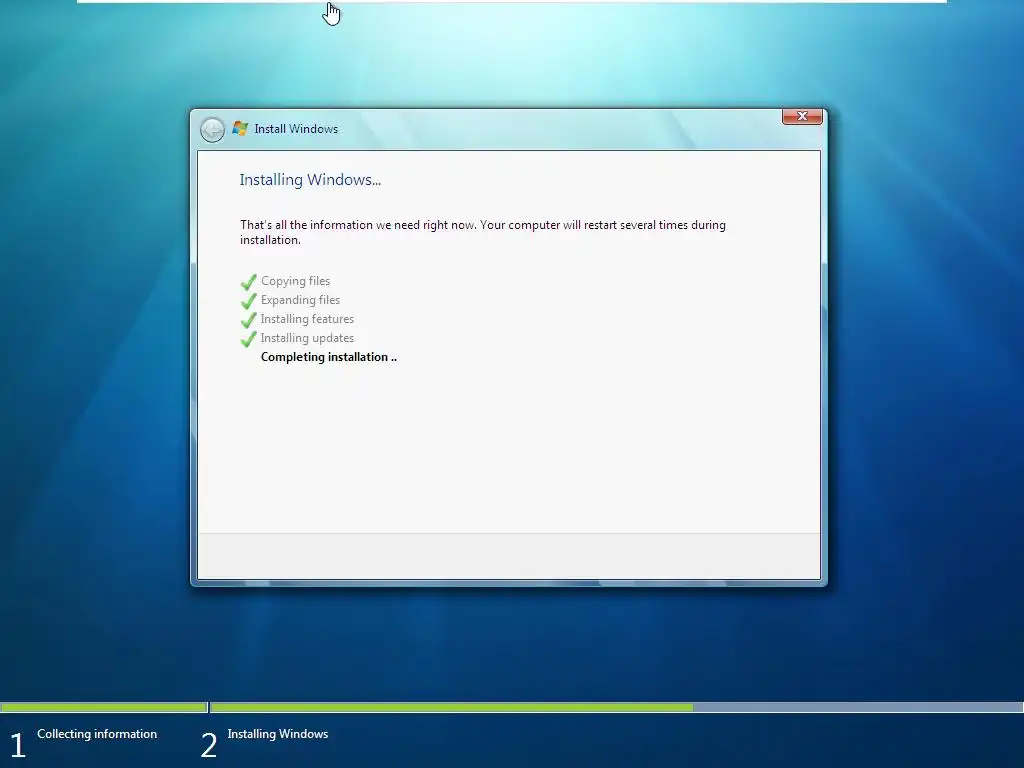Image resolution: width=1024 pixels, height=768 pixels.
Task: Click the Windows flag logo icon
Action: pyautogui.click(x=240, y=129)
